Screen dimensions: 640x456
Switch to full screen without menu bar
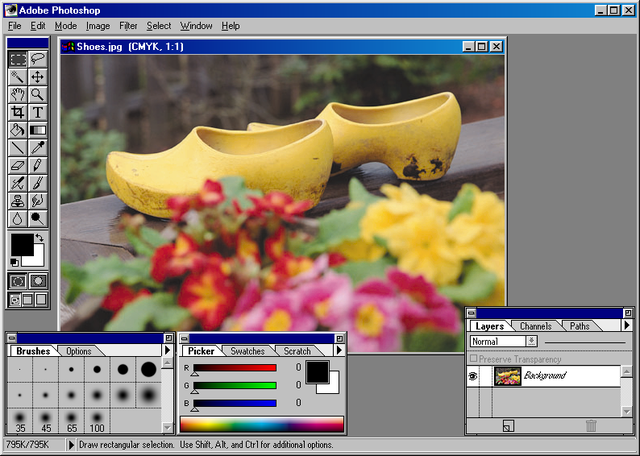[x=41, y=300]
